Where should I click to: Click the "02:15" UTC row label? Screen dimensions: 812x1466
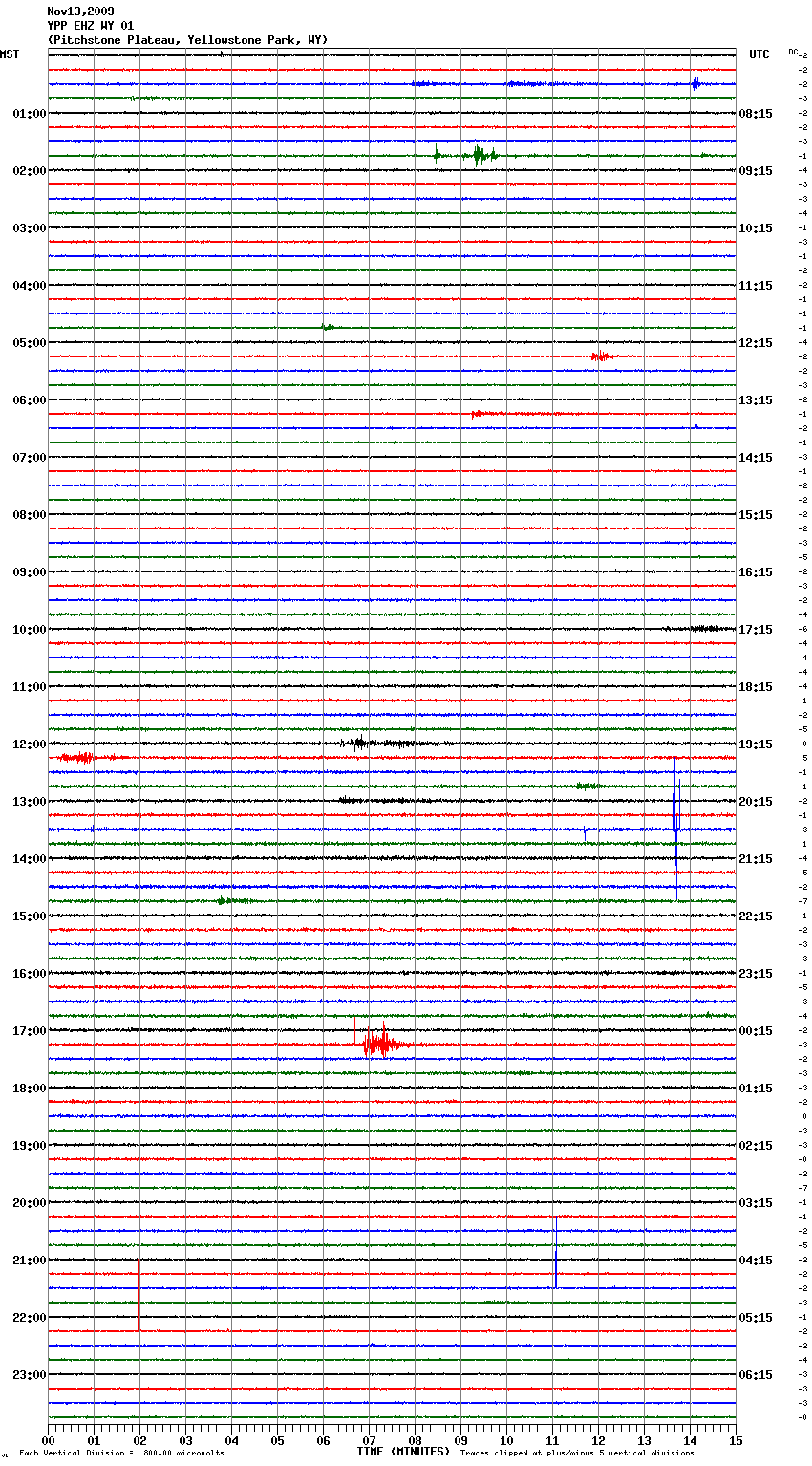pyautogui.click(x=756, y=1146)
